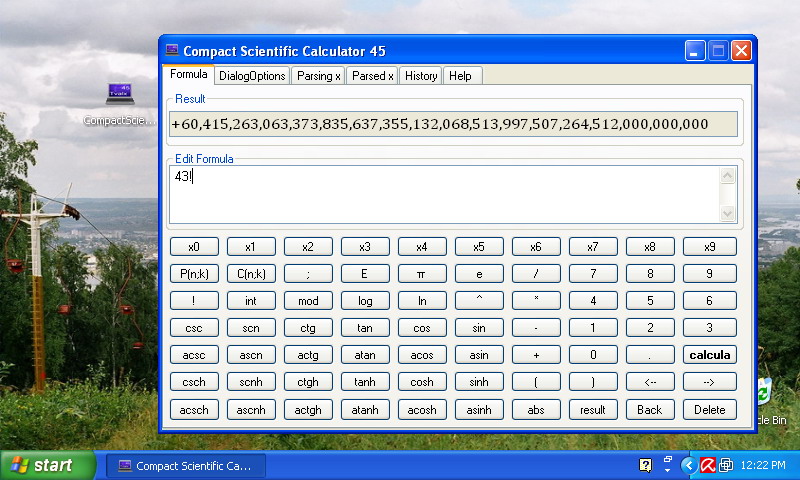
Task: Select Compact Scientific Ca... taskbar button
Action: 186,466
